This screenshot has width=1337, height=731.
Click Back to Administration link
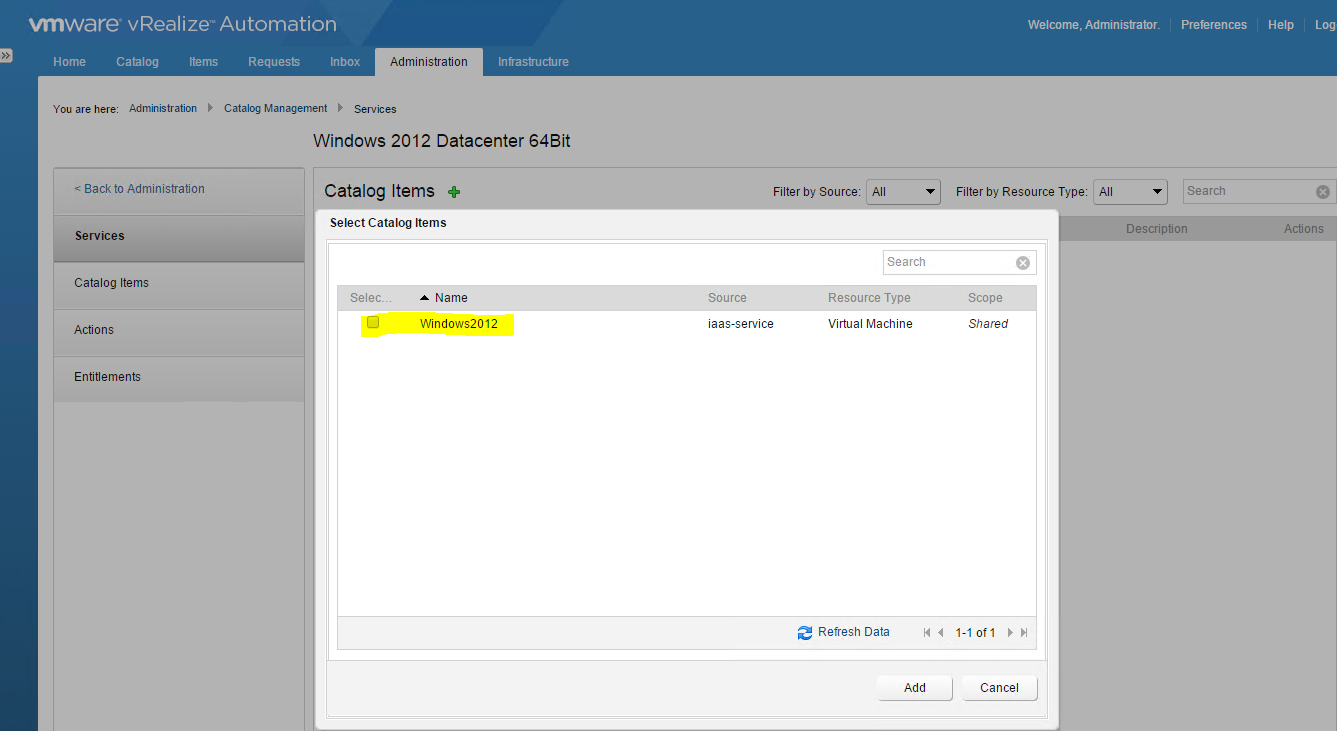coord(140,189)
